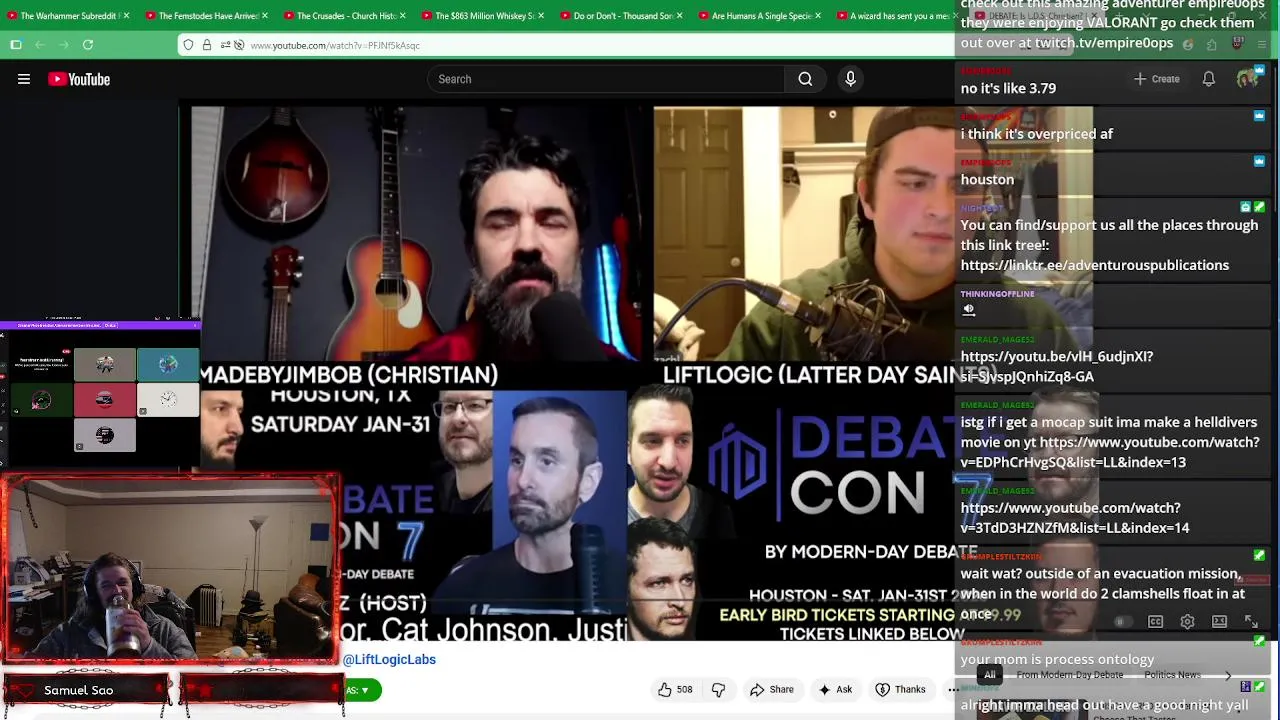Select From Modern-Day Debate chip
Viewport: 1280px width, 720px height.
tap(1070, 675)
